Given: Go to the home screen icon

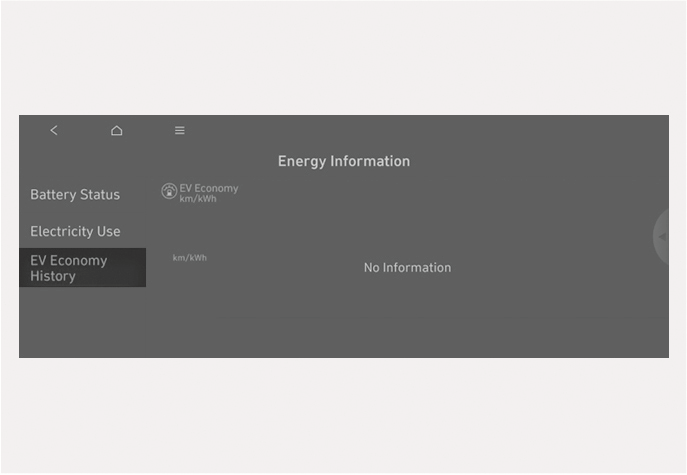Looking at the screenshot, I should pyautogui.click(x=117, y=130).
